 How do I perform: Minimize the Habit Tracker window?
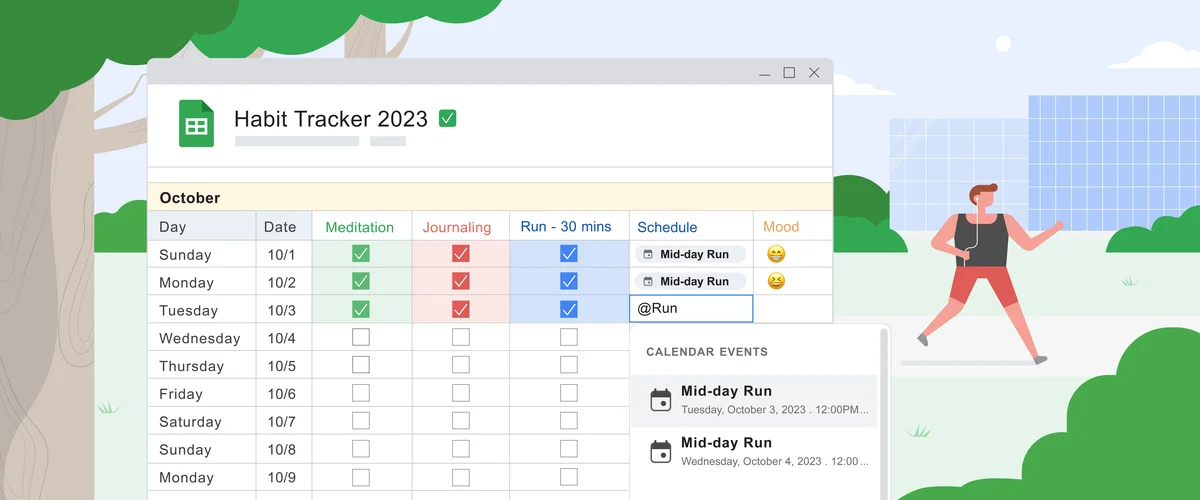764,73
